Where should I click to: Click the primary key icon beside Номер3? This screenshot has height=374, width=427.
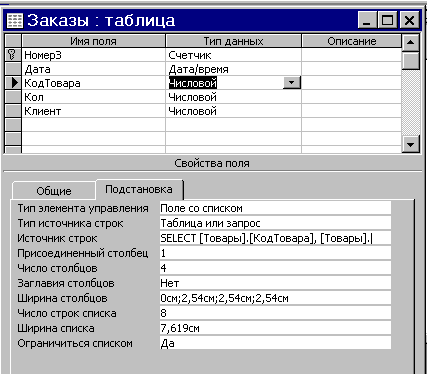point(13,55)
